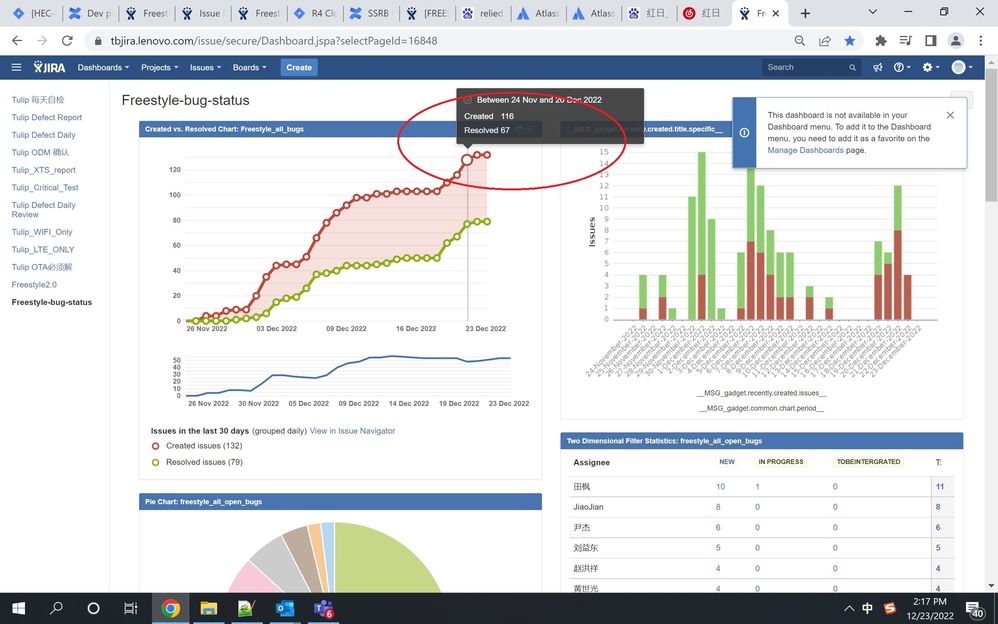
Task: Select Tulip Defect Report dashboard
Action: pos(46,117)
